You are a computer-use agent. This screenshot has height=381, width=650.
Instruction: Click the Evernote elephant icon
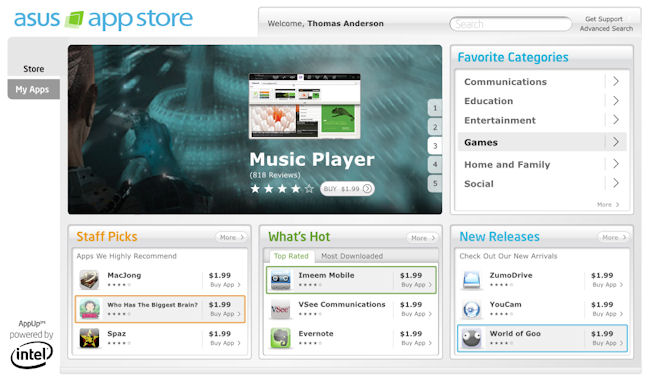281,338
